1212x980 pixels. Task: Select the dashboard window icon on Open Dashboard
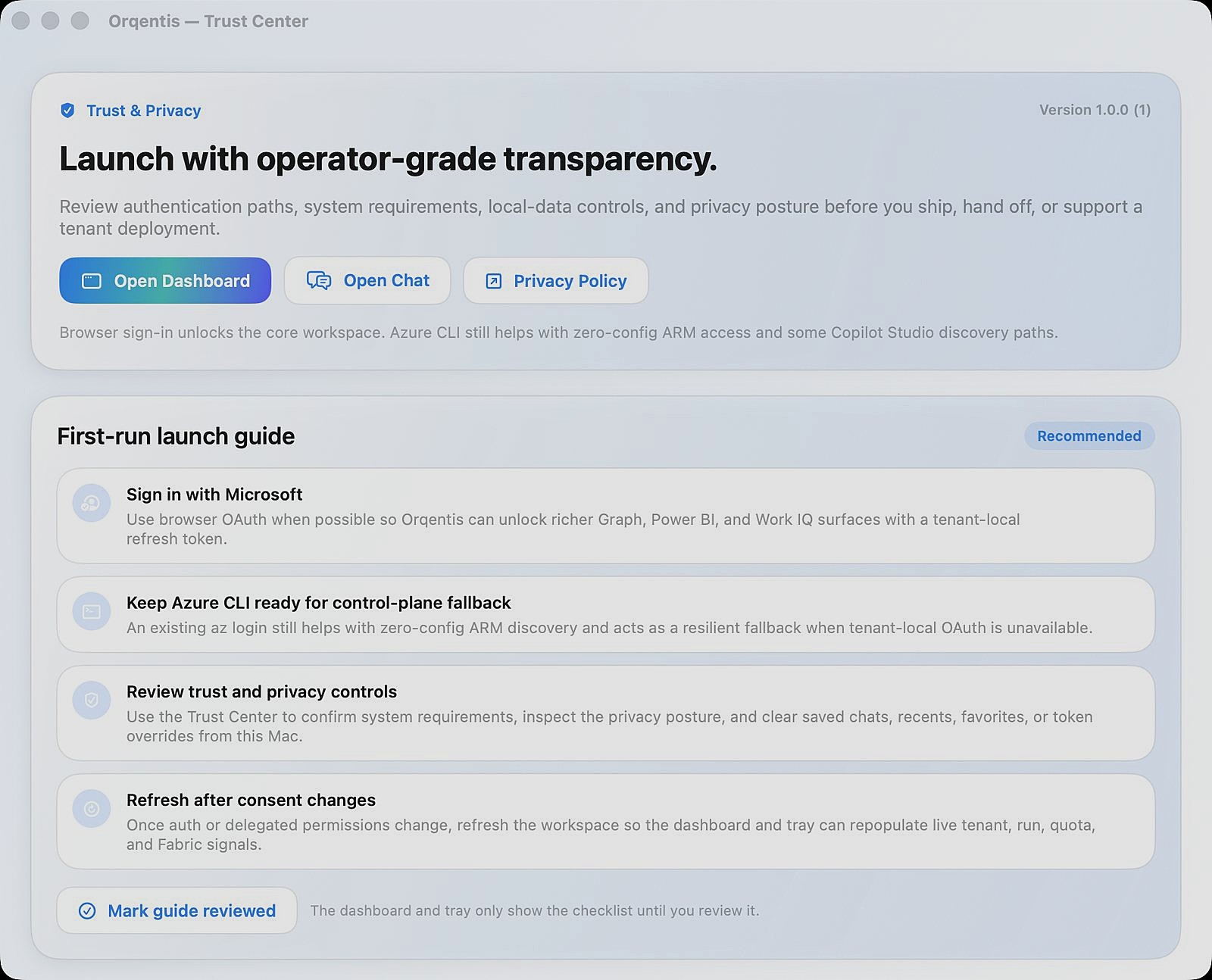click(x=92, y=281)
